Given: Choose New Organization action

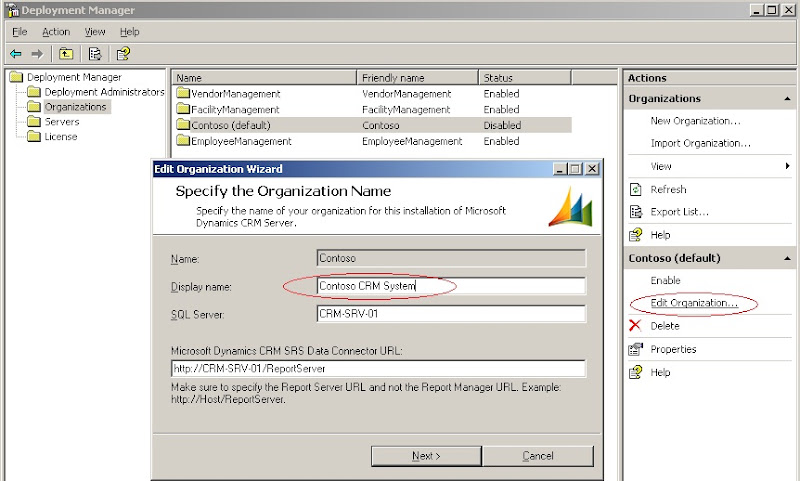Looking at the screenshot, I should pyautogui.click(x=695, y=121).
